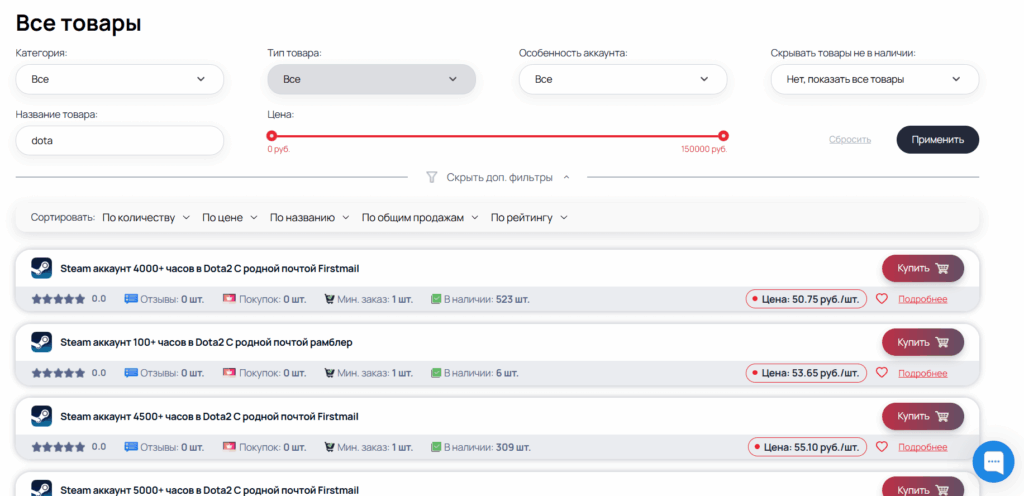Buy the 4500+ hours Dota2 account
The width and height of the screenshot is (1024, 496).
923,416
